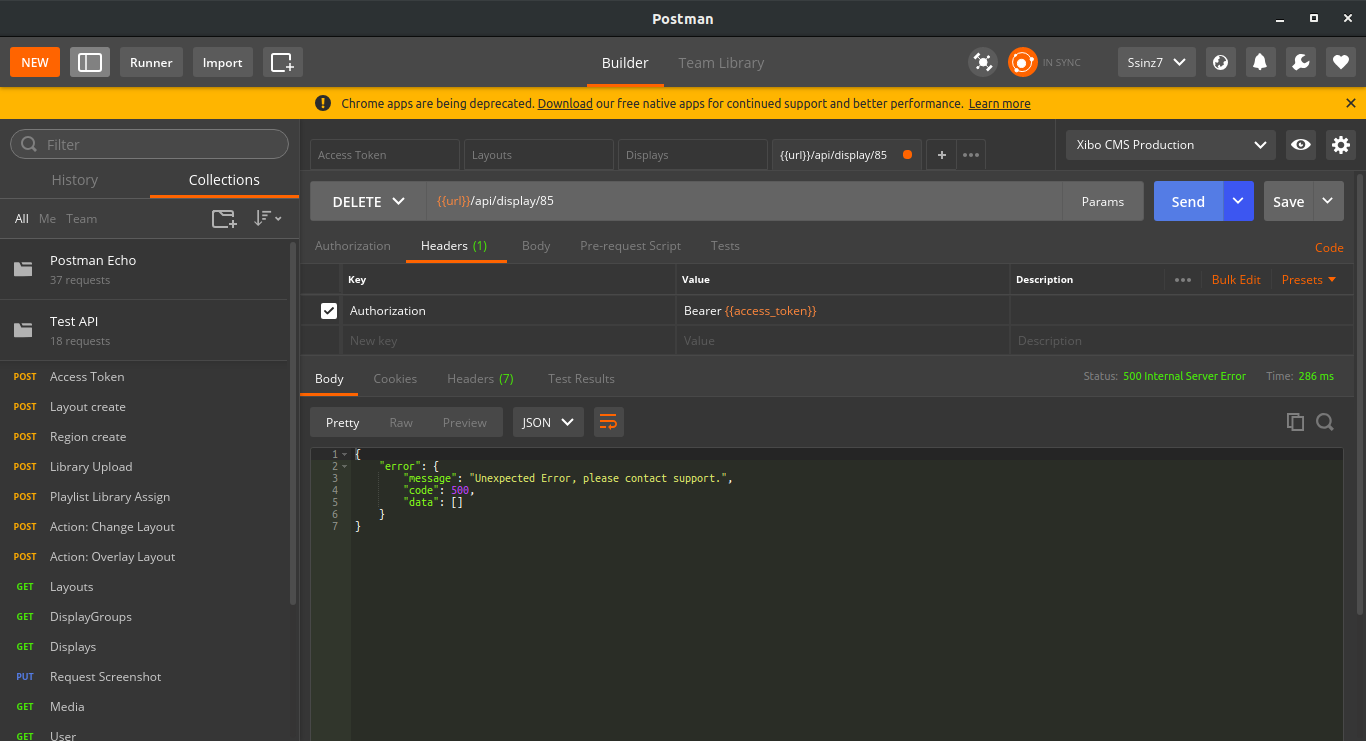The height and width of the screenshot is (741, 1366).
Task: Click the orange sync status icon
Action: (1022, 62)
